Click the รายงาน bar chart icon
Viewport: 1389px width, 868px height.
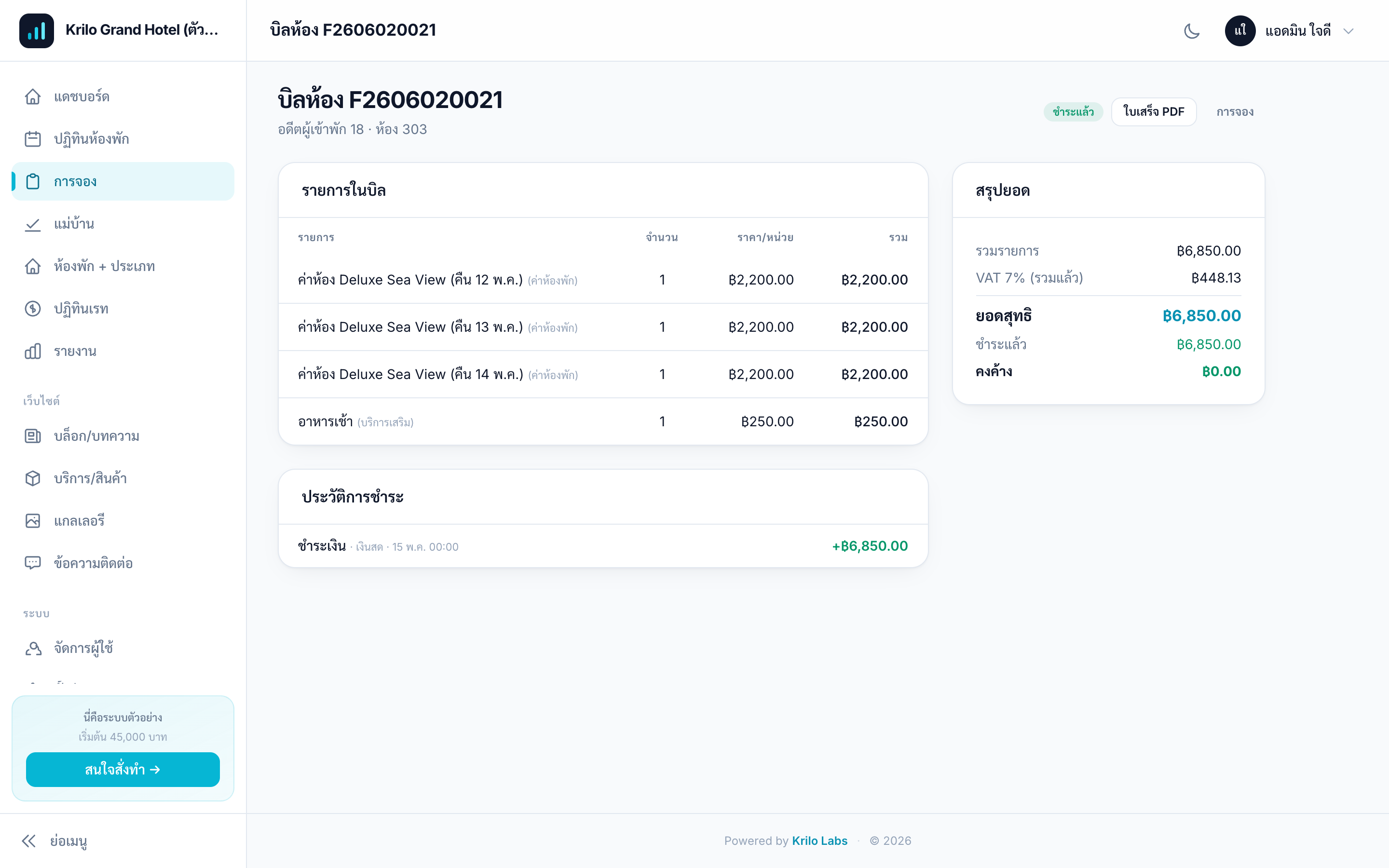[x=33, y=352]
